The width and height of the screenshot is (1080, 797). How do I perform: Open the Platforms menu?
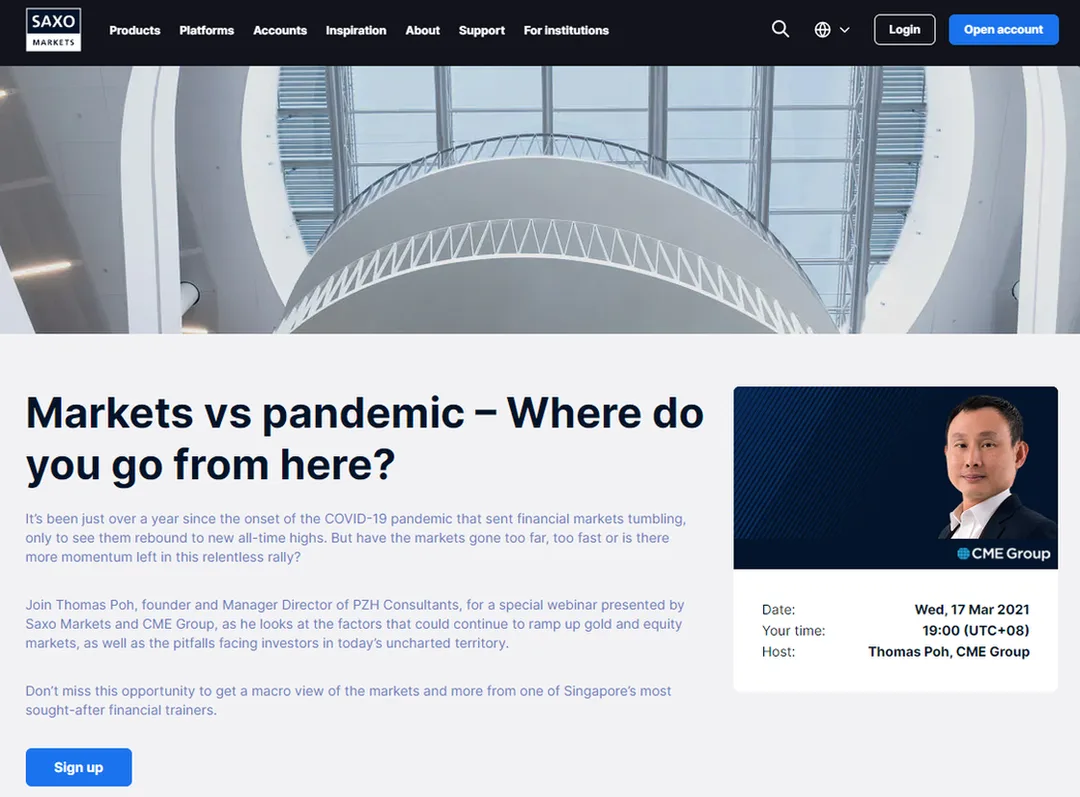point(207,30)
